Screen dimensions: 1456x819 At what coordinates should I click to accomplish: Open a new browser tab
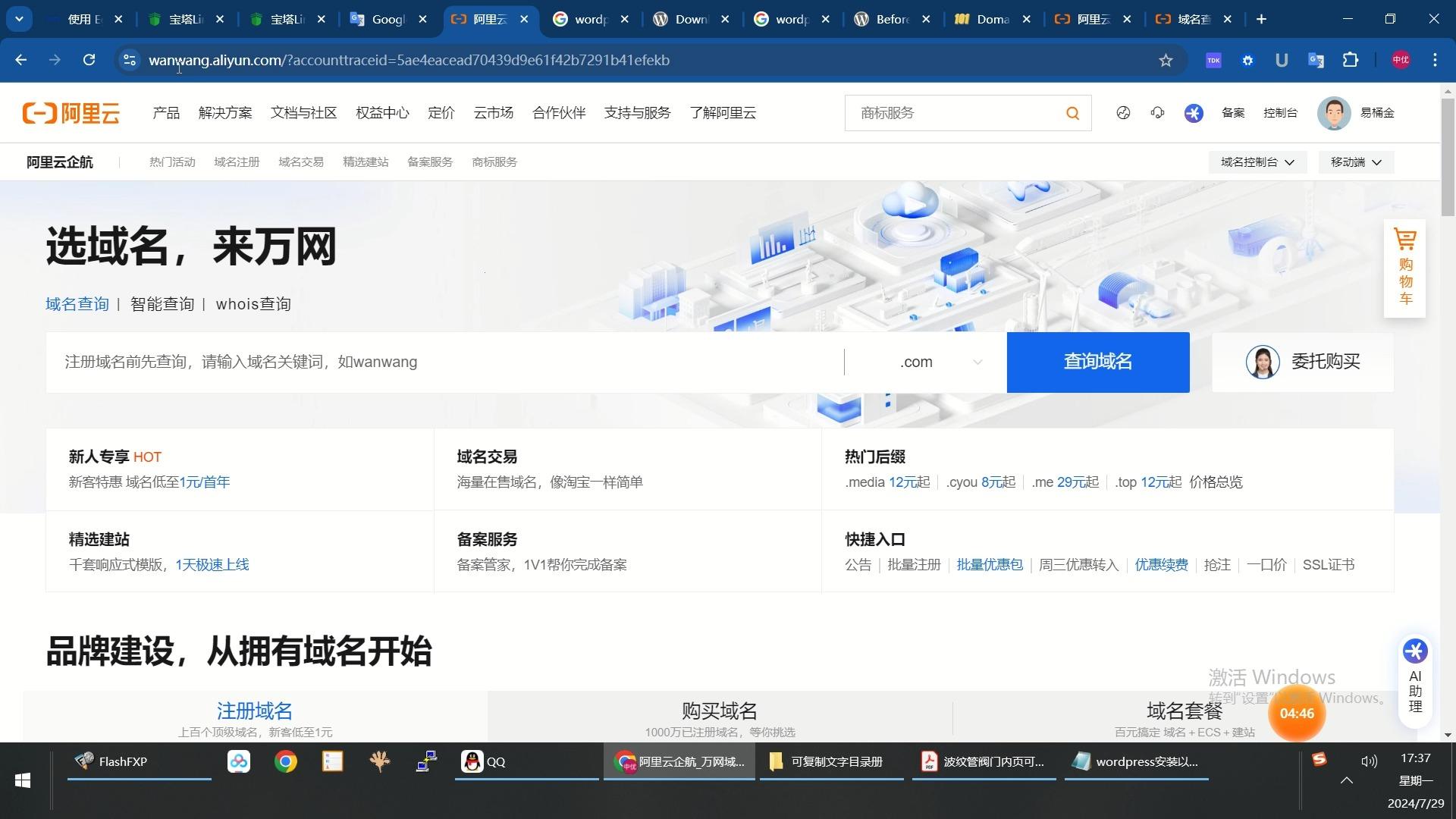point(1261,19)
